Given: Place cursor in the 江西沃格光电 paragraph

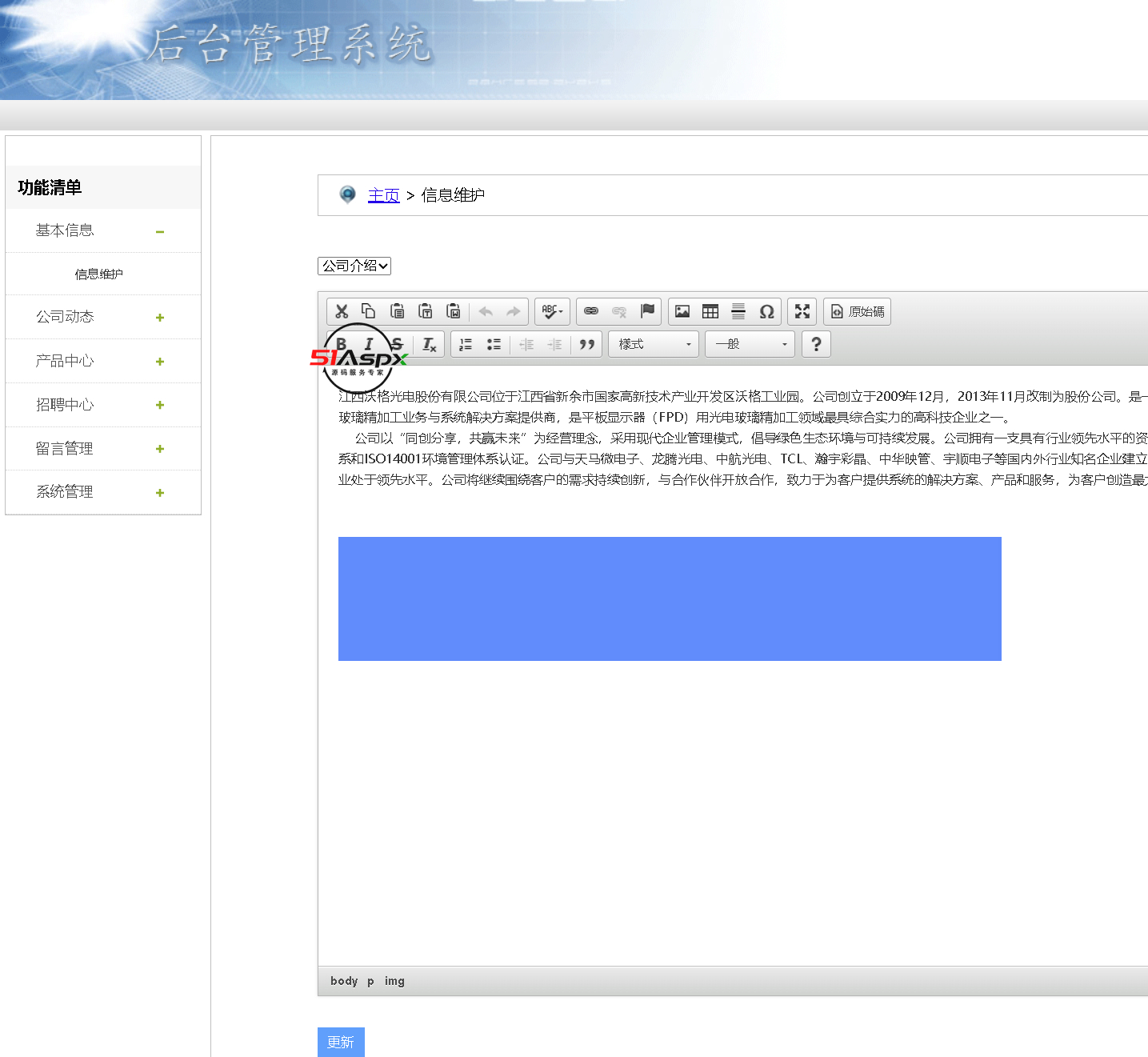Looking at the screenshot, I should [x=743, y=406].
